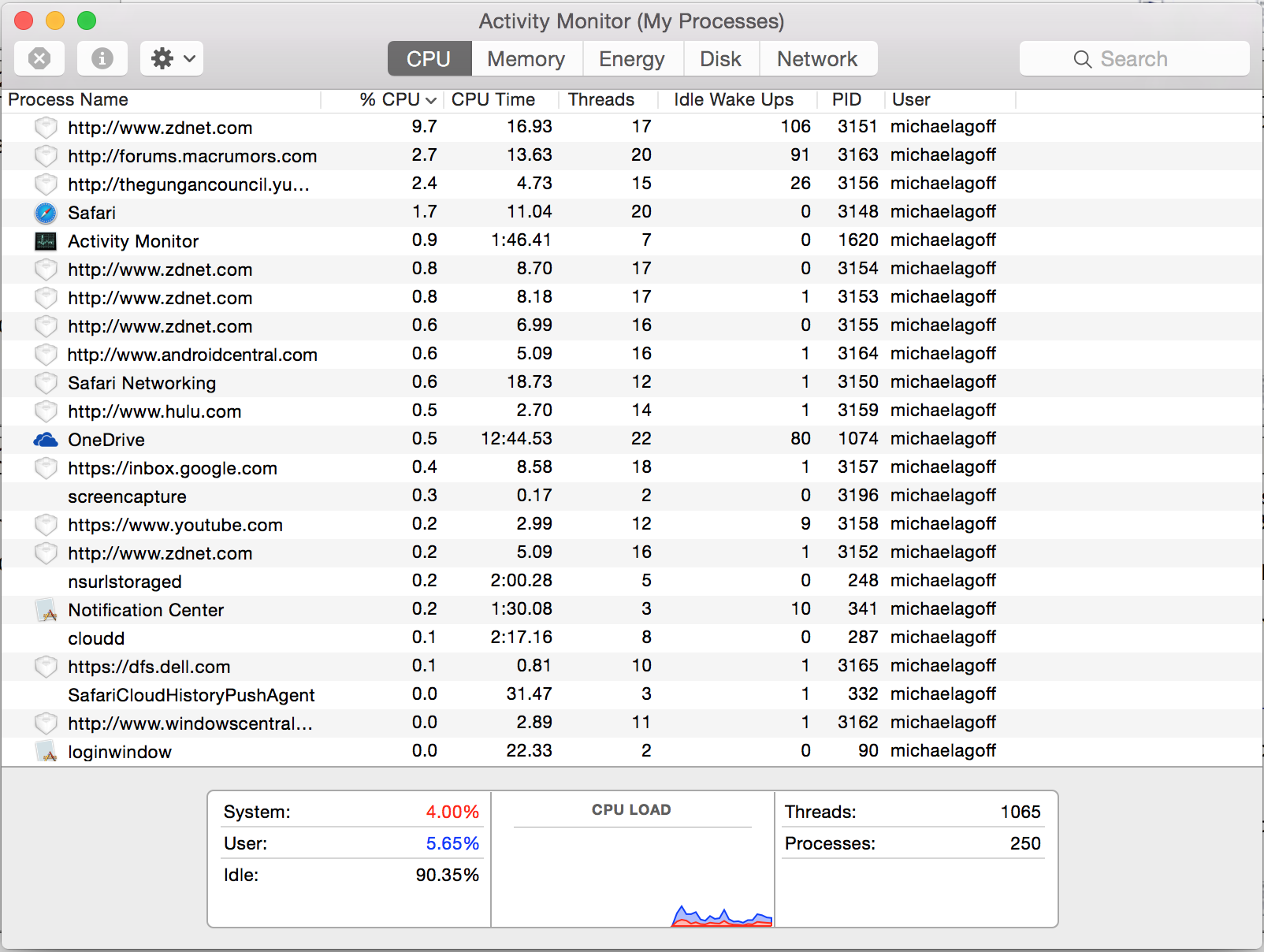Click the User CPU percentage 5.65%
Viewport: 1264px width, 952px height.
point(452,843)
